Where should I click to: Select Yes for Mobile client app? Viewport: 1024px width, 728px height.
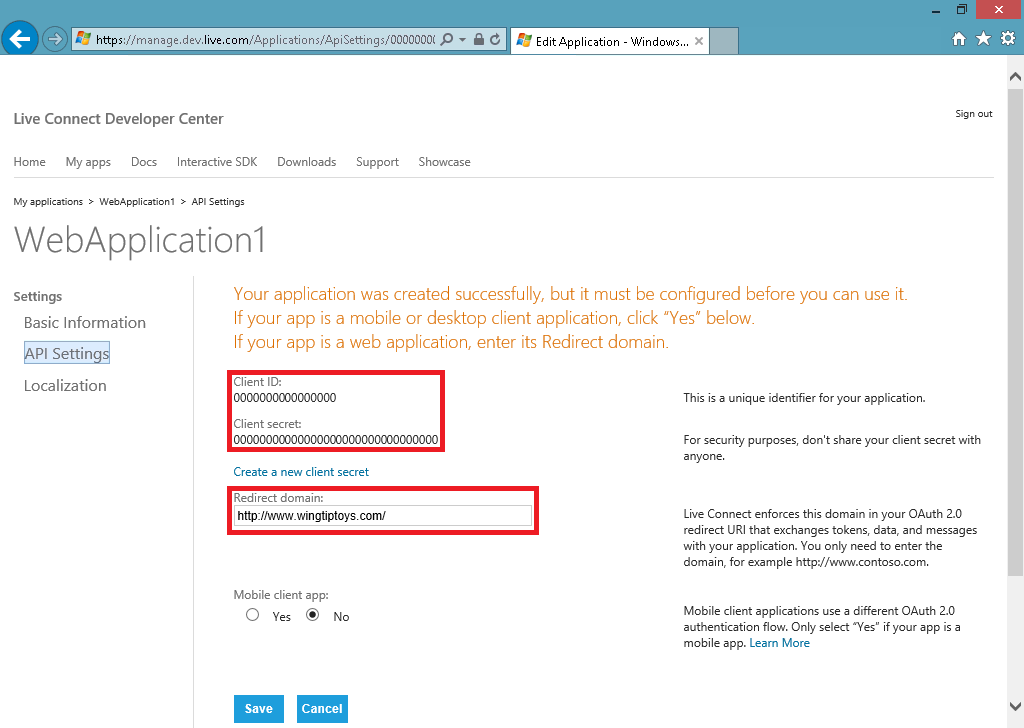point(253,615)
